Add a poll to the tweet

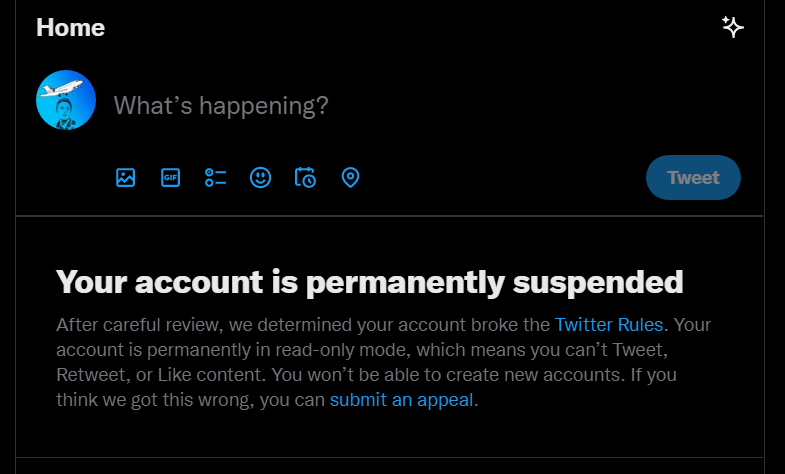tap(215, 178)
